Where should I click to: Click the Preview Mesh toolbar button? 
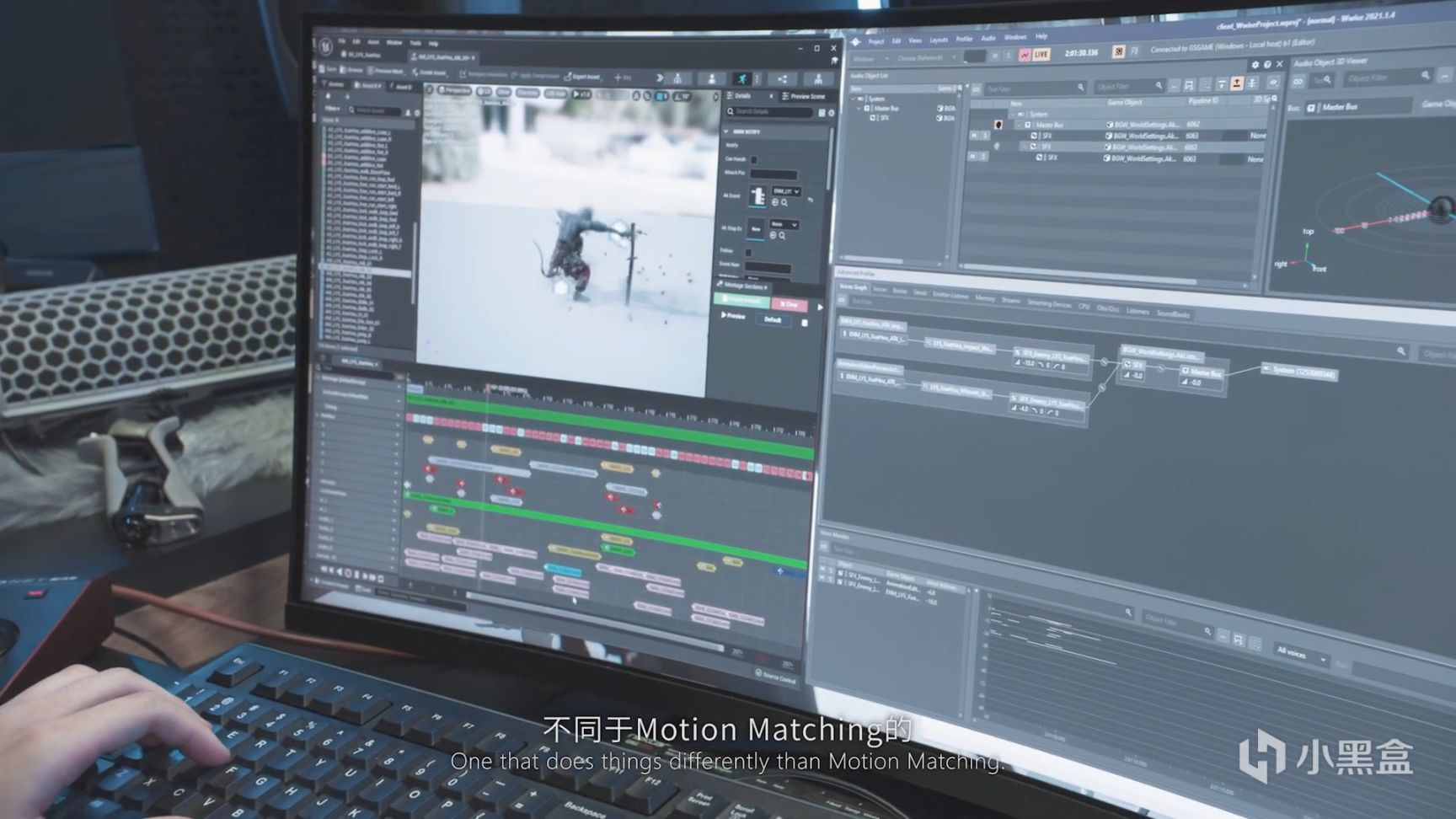pyautogui.click(x=386, y=72)
